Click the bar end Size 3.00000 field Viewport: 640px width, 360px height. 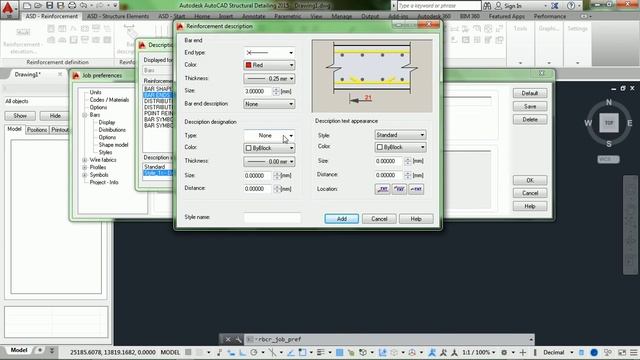[258, 91]
